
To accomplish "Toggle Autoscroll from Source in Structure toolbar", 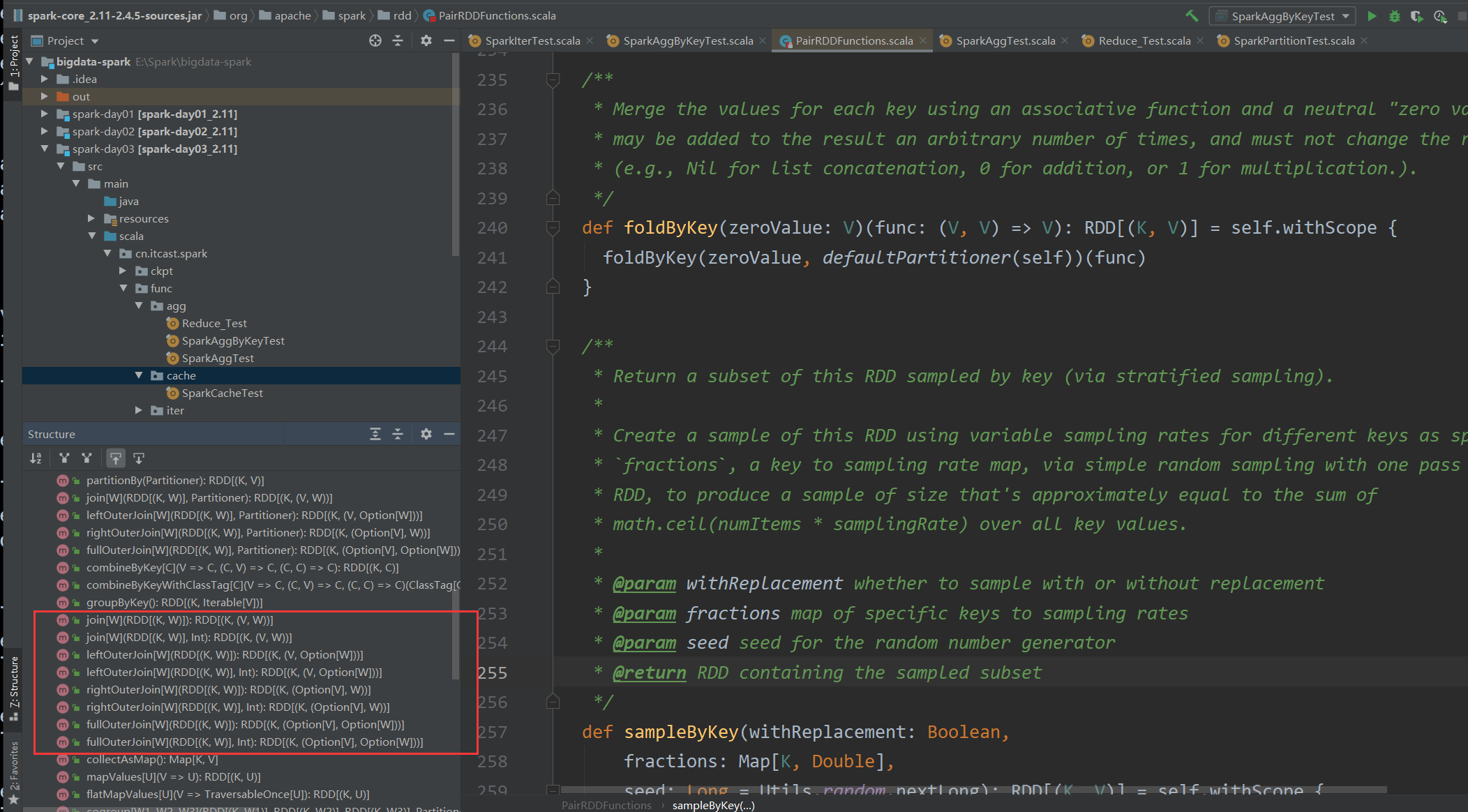I will point(139,458).
